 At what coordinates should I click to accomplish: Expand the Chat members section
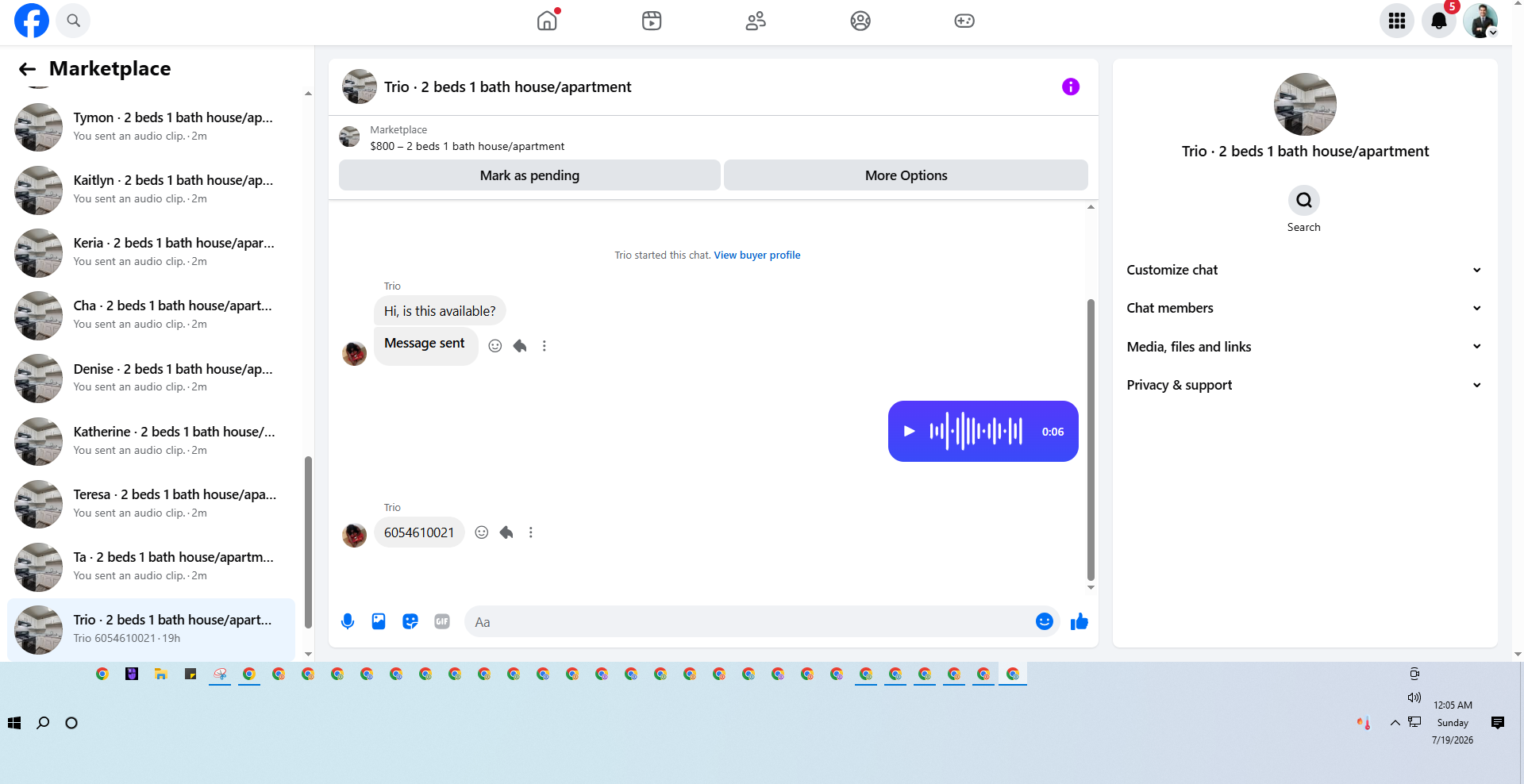point(1304,308)
